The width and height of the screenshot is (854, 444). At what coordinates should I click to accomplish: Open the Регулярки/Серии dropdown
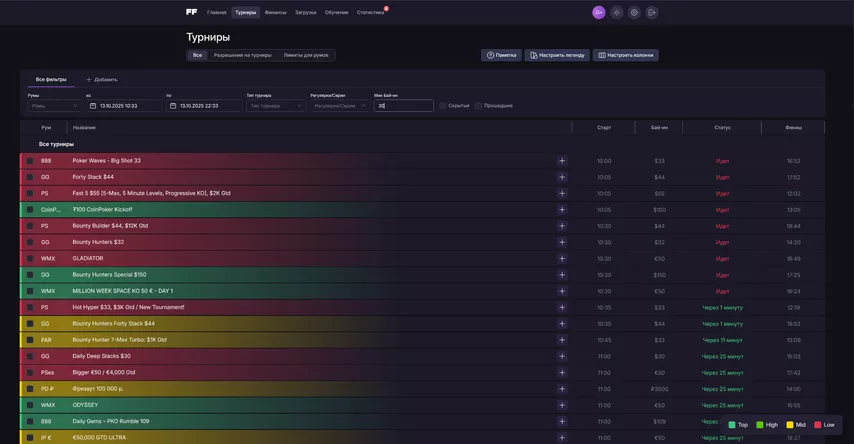point(339,105)
